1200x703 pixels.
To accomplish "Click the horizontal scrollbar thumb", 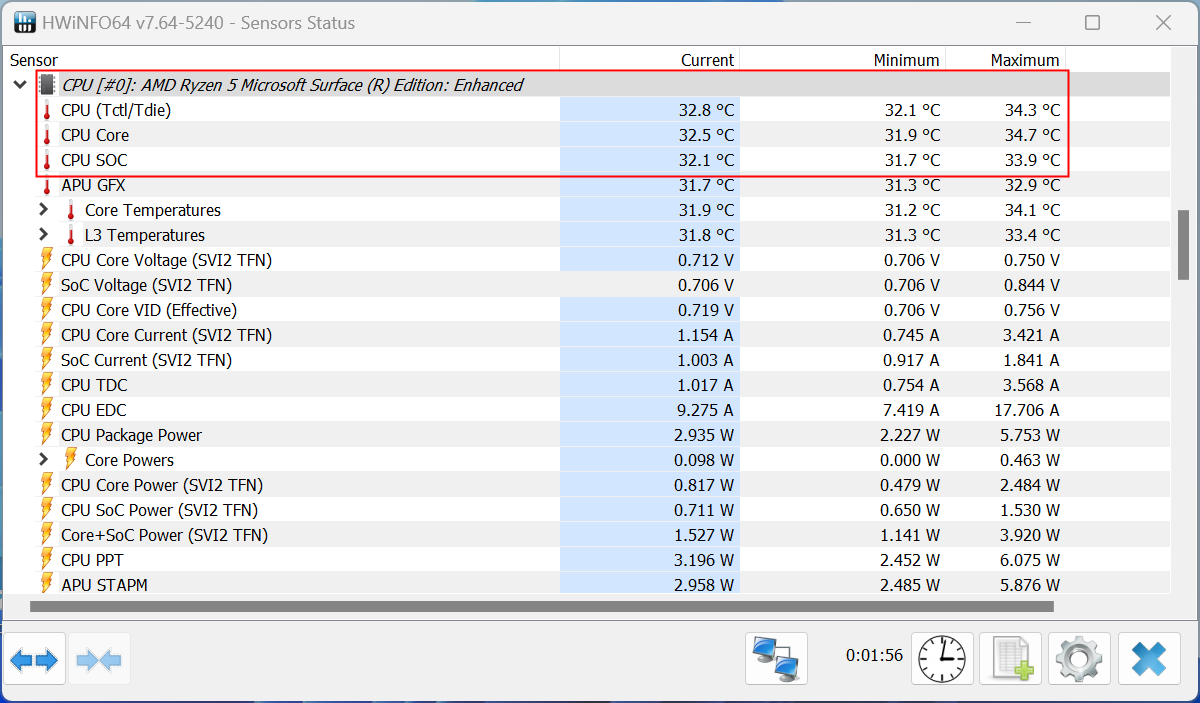I will [542, 606].
